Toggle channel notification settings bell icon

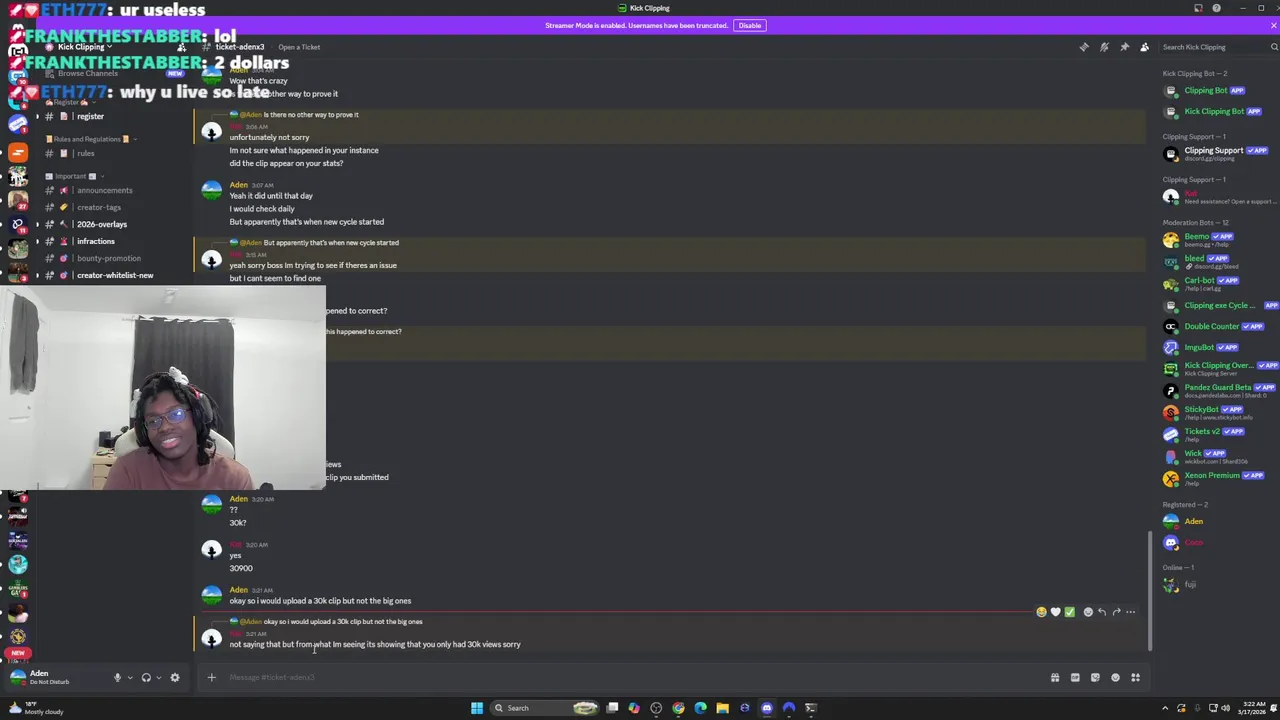coord(1104,47)
